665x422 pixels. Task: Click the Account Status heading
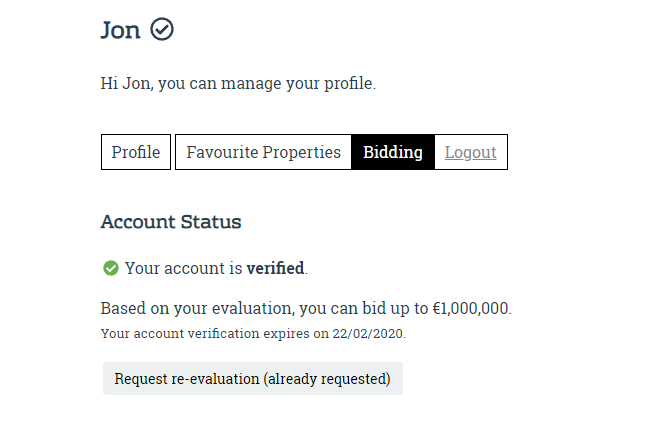point(171,222)
